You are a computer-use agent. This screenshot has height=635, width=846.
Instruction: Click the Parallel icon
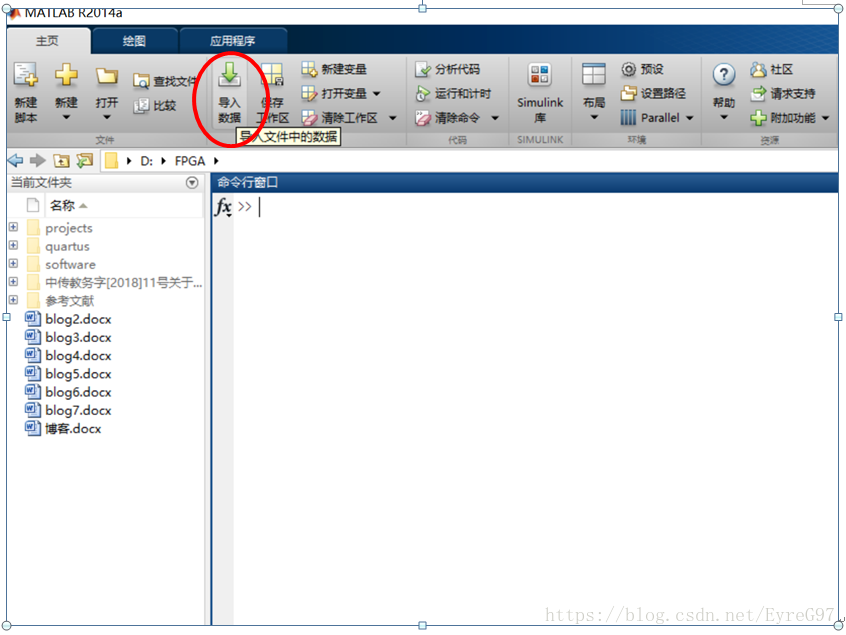[x=628, y=118]
